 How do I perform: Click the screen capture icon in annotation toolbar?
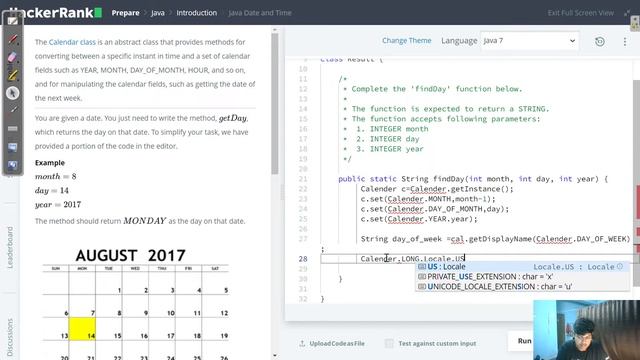click(13, 147)
